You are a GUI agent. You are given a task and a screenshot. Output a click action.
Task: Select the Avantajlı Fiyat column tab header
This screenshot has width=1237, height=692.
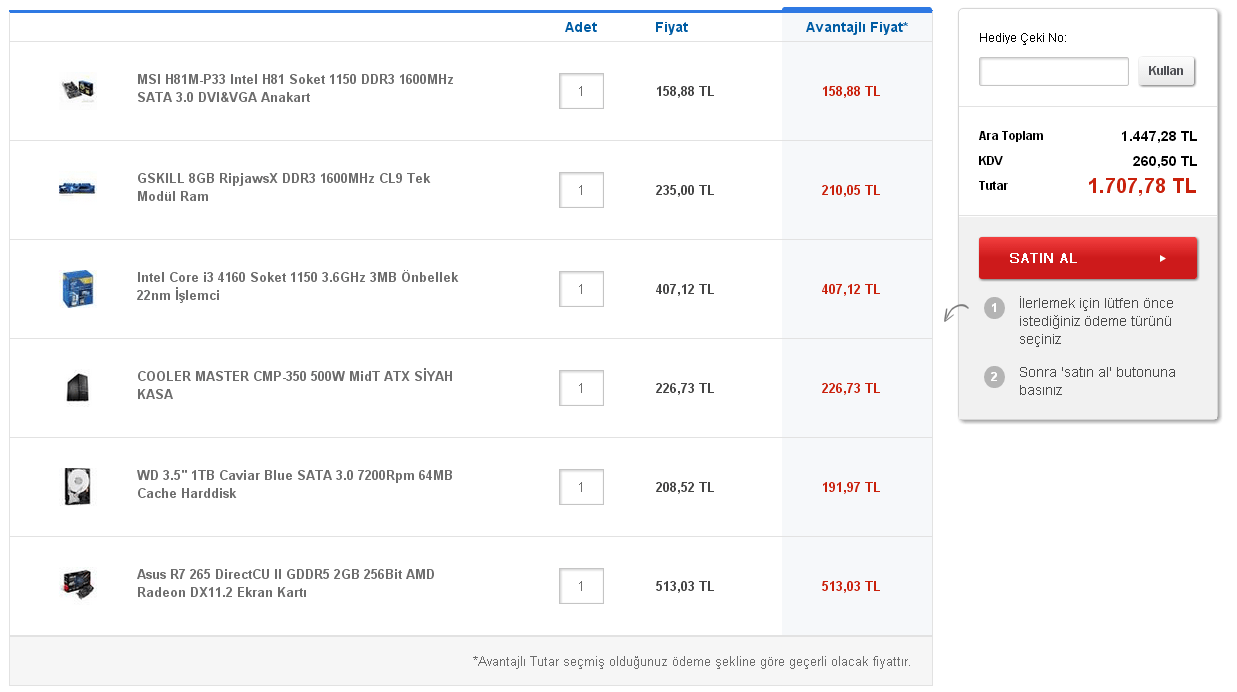point(856,27)
